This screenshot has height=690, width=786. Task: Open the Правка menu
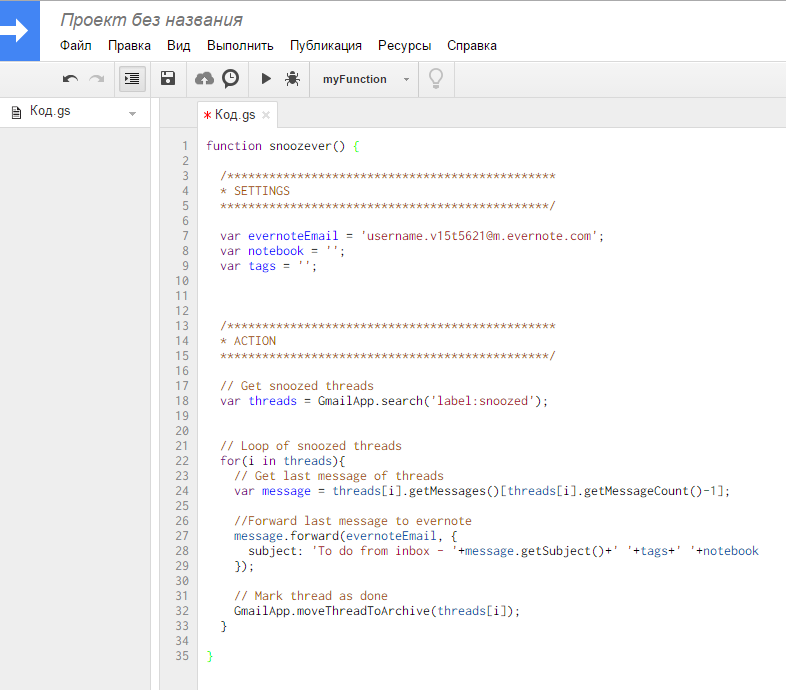129,46
